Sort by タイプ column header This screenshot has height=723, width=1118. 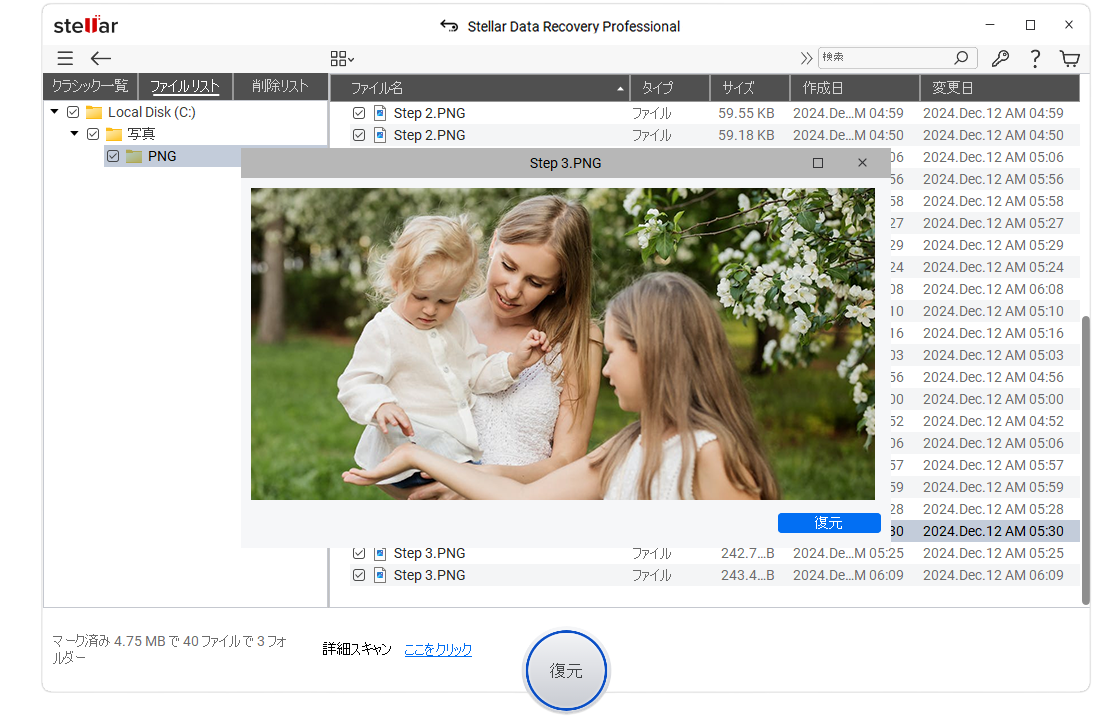670,88
